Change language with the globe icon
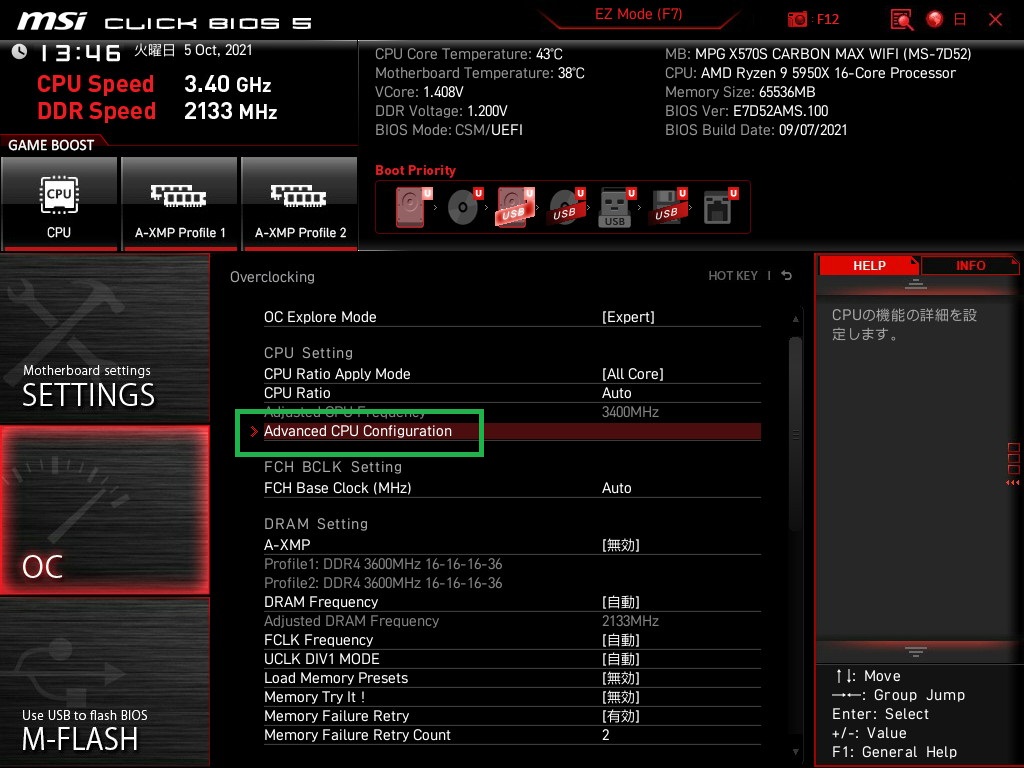 pyautogui.click(x=935, y=19)
